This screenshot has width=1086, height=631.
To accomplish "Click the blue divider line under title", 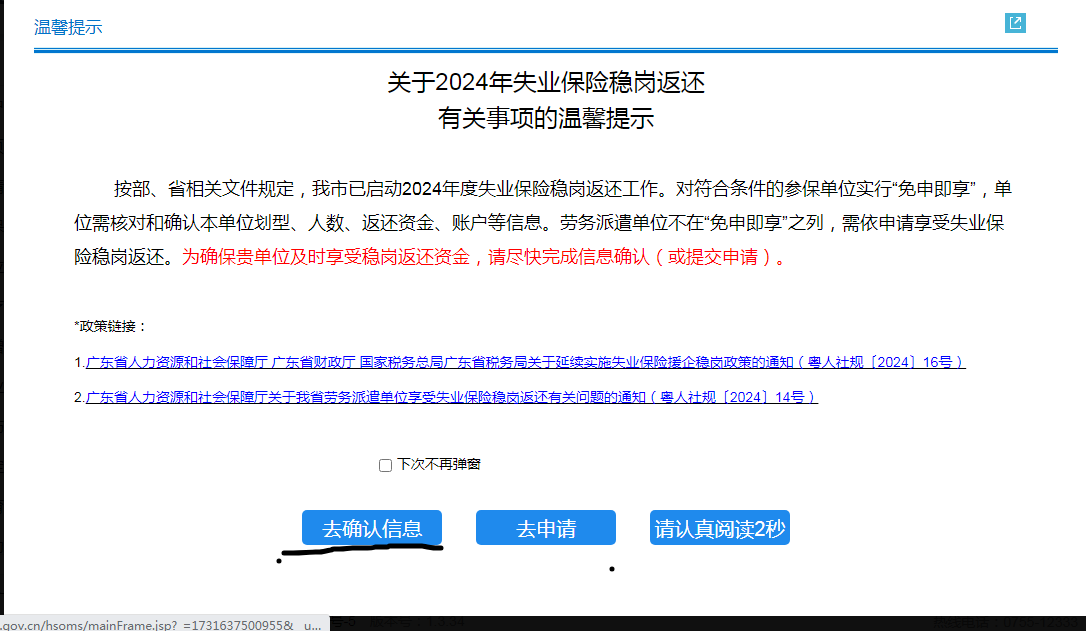I will (546, 50).
